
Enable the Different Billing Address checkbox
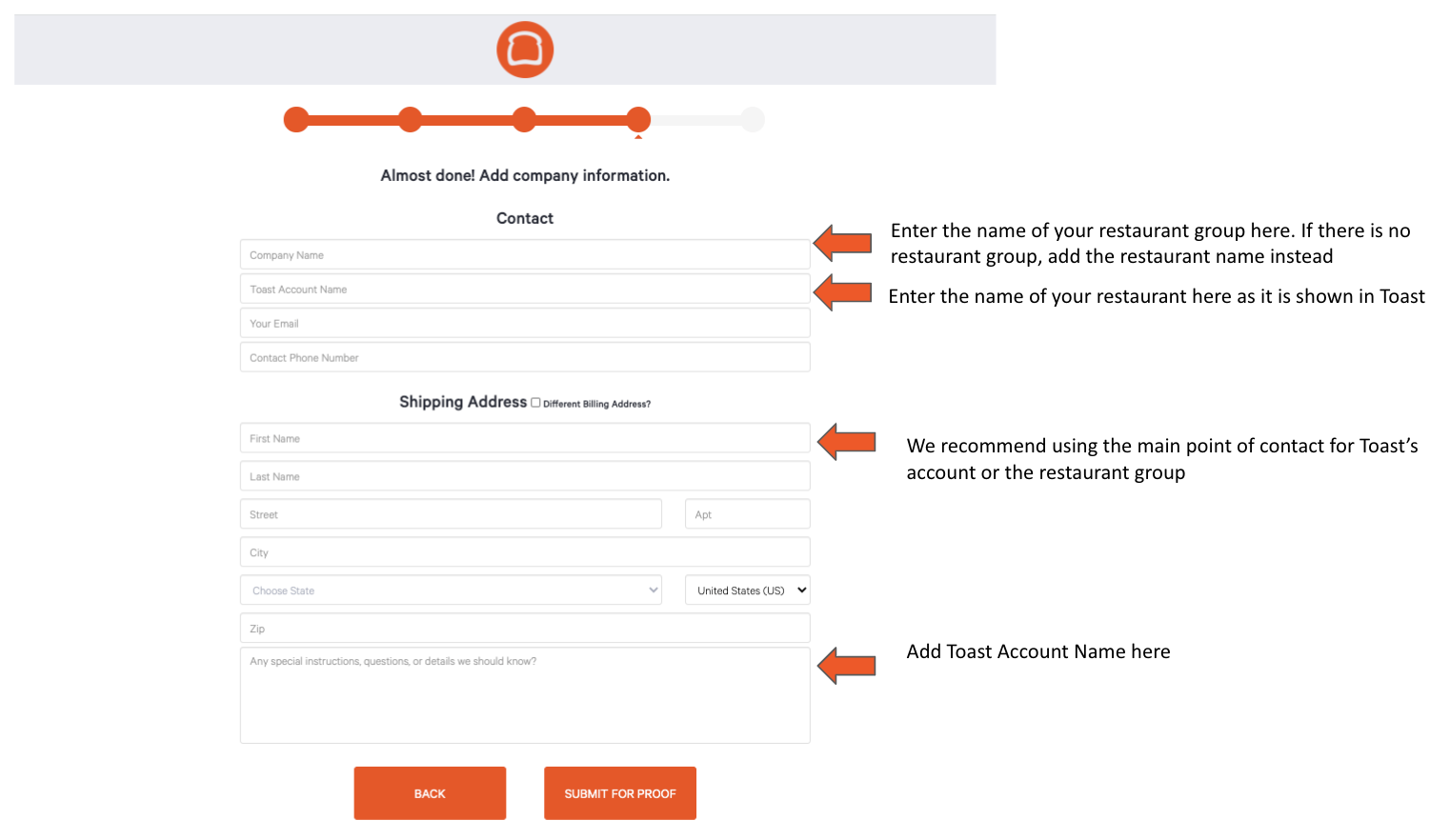(x=535, y=403)
